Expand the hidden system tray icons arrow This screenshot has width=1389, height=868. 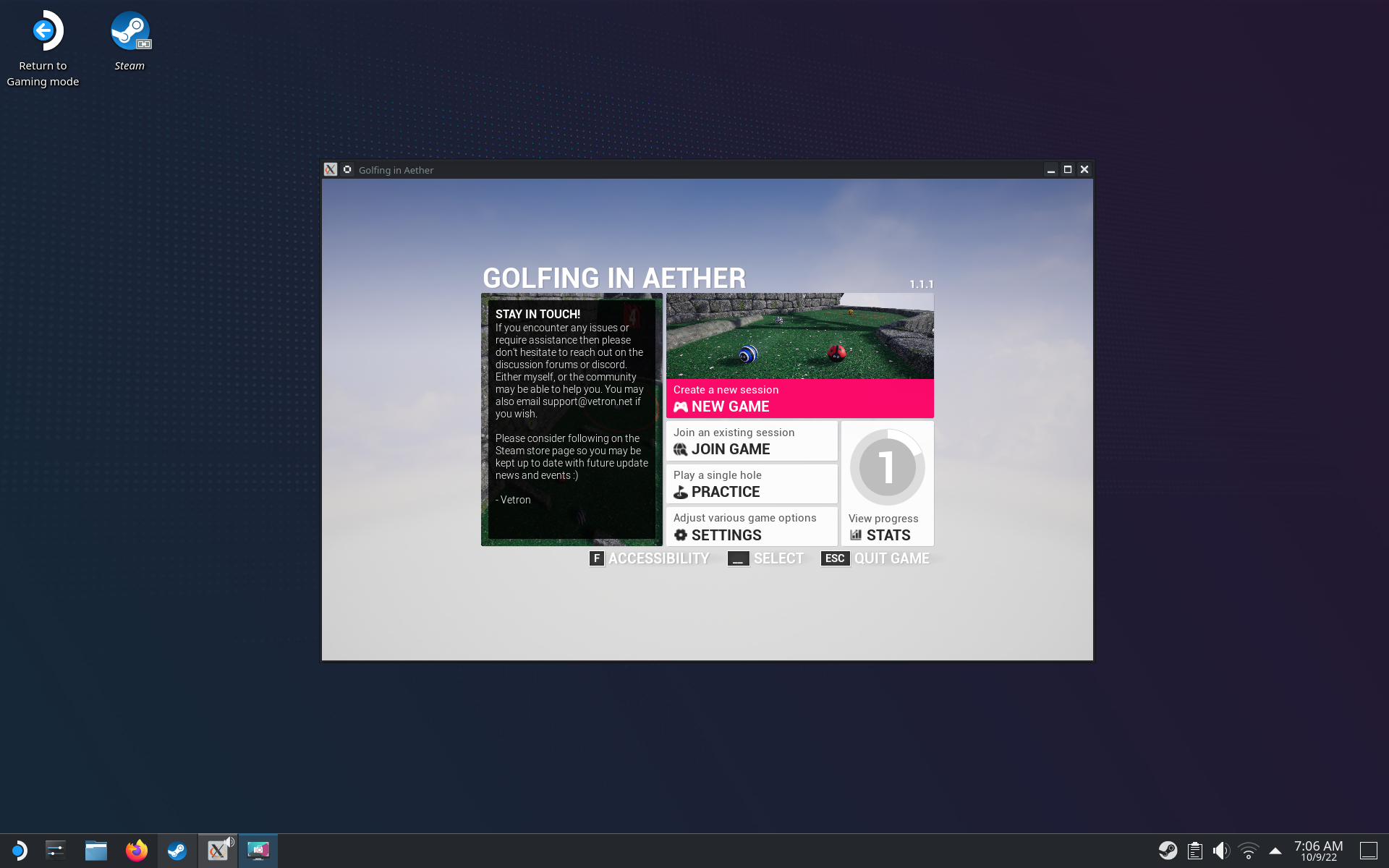pyautogui.click(x=1275, y=851)
